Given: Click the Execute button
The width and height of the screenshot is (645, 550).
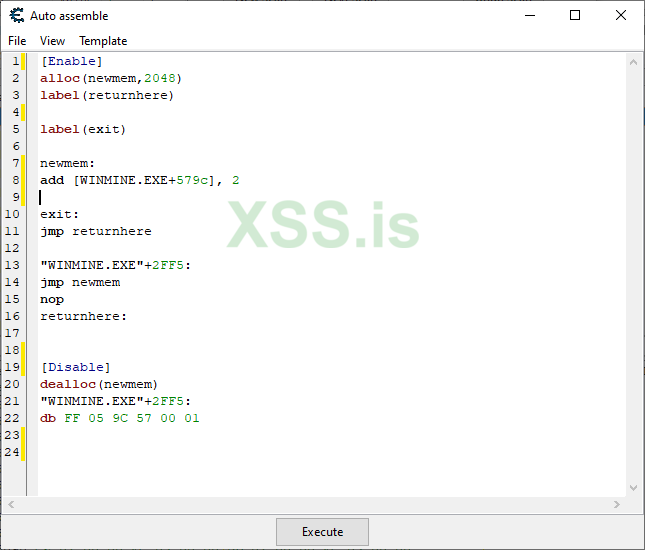Looking at the screenshot, I should point(322,531).
